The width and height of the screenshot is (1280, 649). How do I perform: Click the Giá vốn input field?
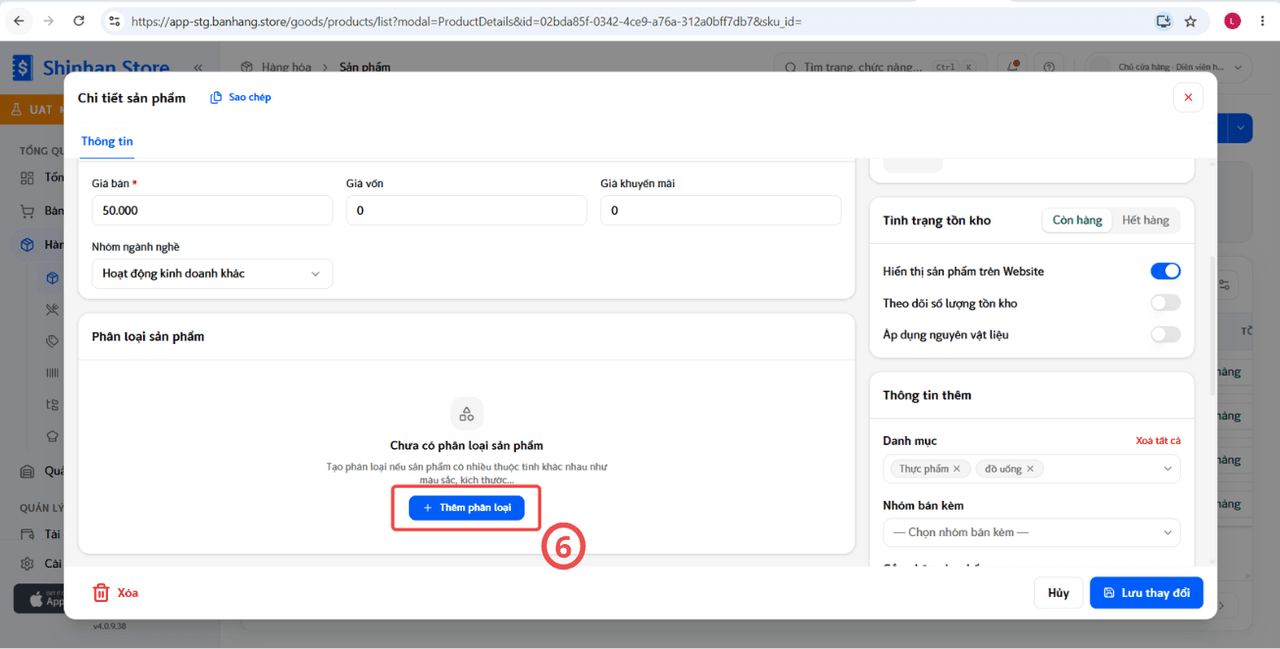pos(466,210)
